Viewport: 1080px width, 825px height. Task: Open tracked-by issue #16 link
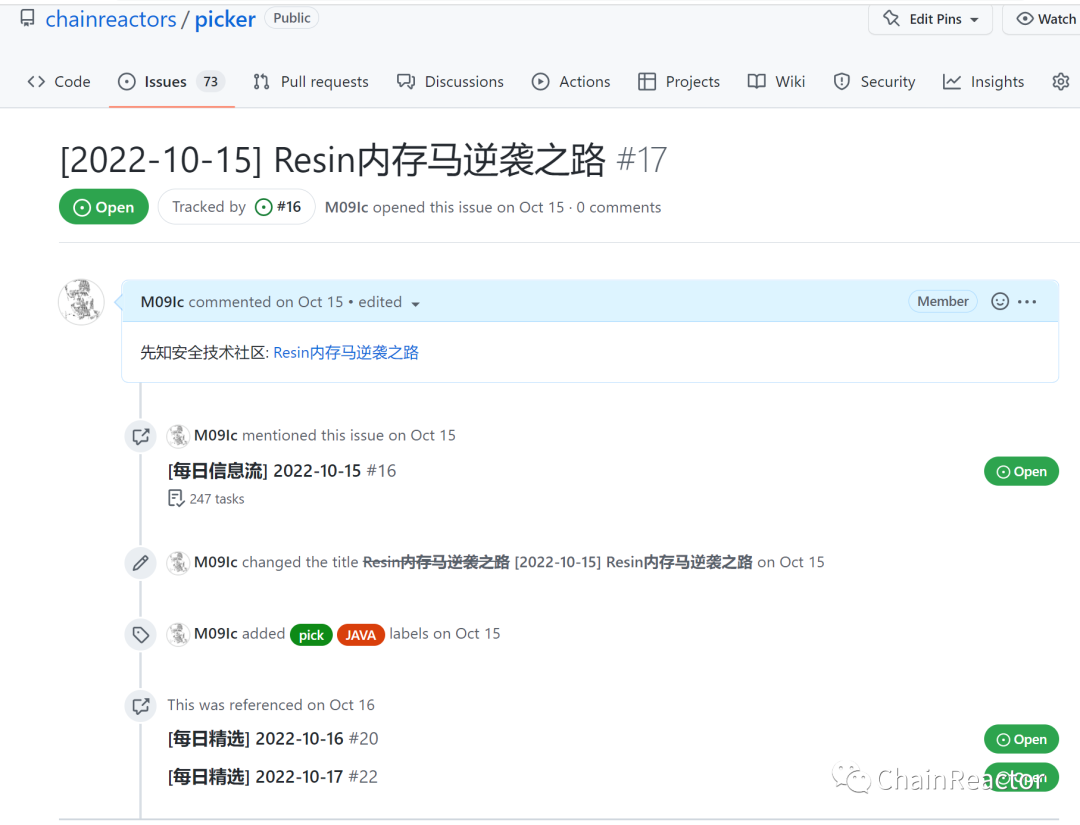click(x=278, y=207)
